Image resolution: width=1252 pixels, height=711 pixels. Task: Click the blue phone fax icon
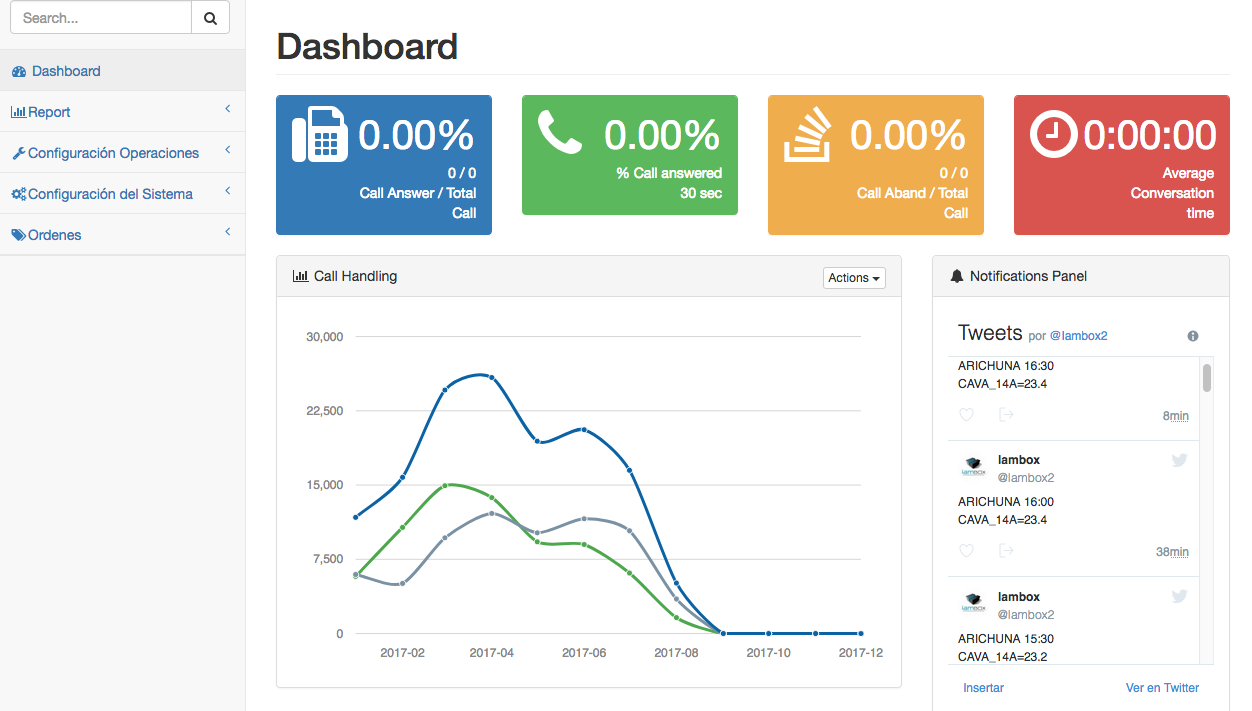click(x=319, y=134)
